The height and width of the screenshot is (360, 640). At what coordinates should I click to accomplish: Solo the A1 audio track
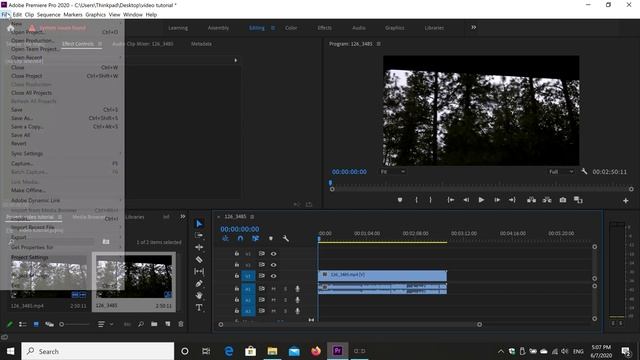pos(285,289)
